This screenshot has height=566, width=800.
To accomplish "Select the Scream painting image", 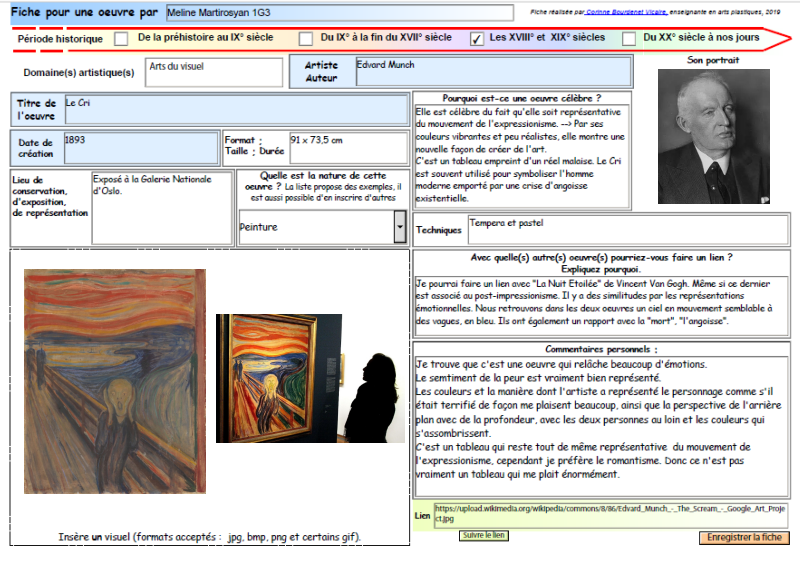I will 115,381.
